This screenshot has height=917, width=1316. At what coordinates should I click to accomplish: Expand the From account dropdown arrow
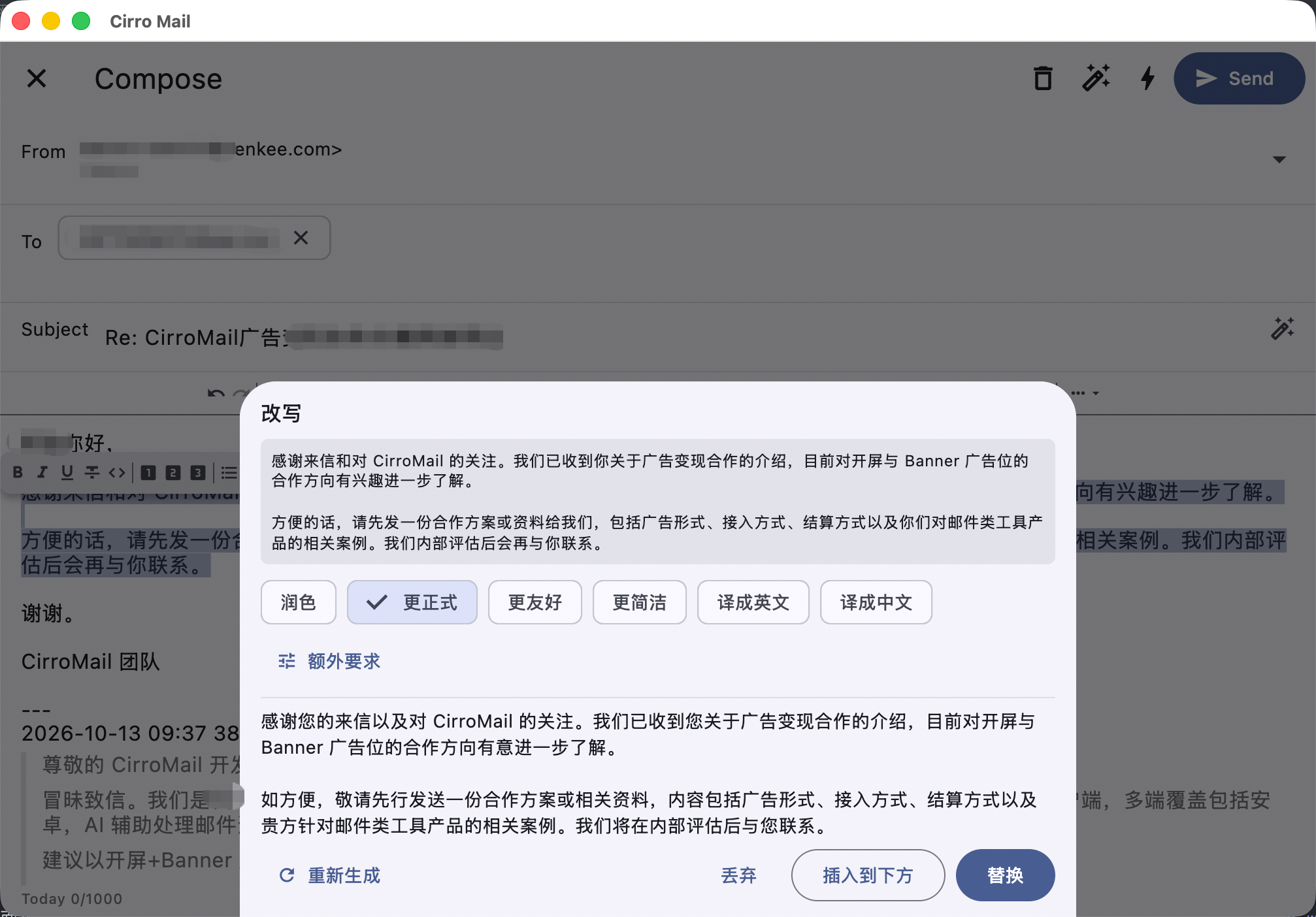tap(1279, 159)
